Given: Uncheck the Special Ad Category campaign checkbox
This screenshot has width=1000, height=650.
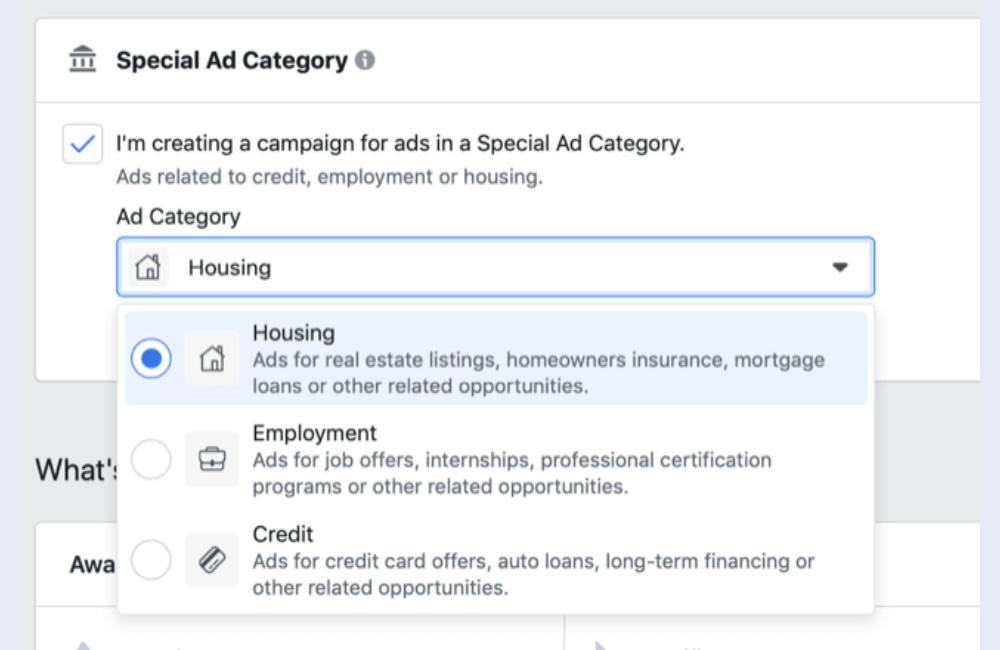Looking at the screenshot, I should point(82,144).
